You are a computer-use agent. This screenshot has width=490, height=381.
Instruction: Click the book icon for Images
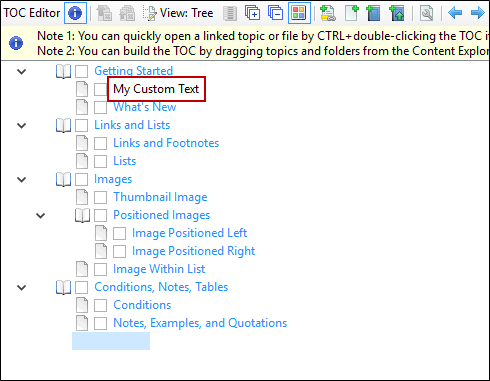(x=63, y=179)
